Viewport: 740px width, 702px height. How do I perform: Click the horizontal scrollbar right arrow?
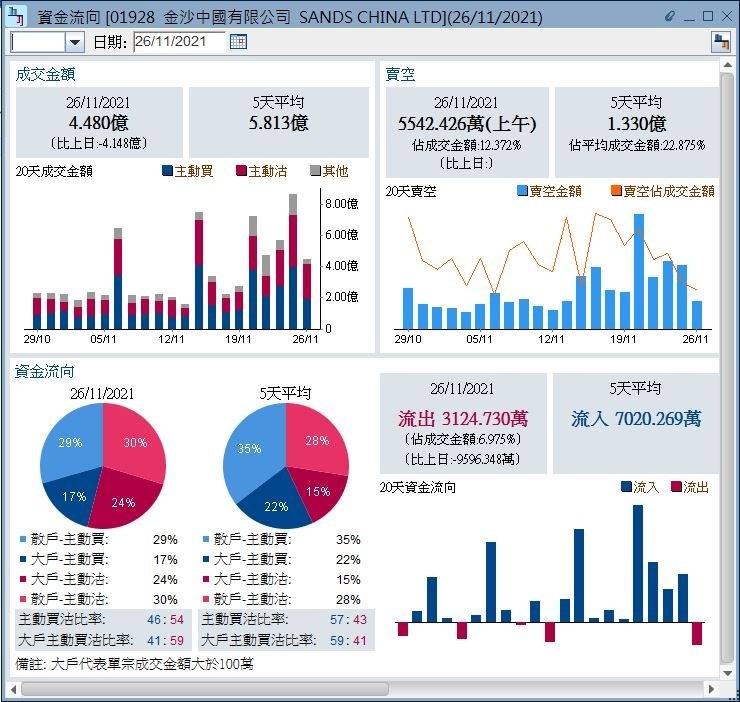coord(713,689)
